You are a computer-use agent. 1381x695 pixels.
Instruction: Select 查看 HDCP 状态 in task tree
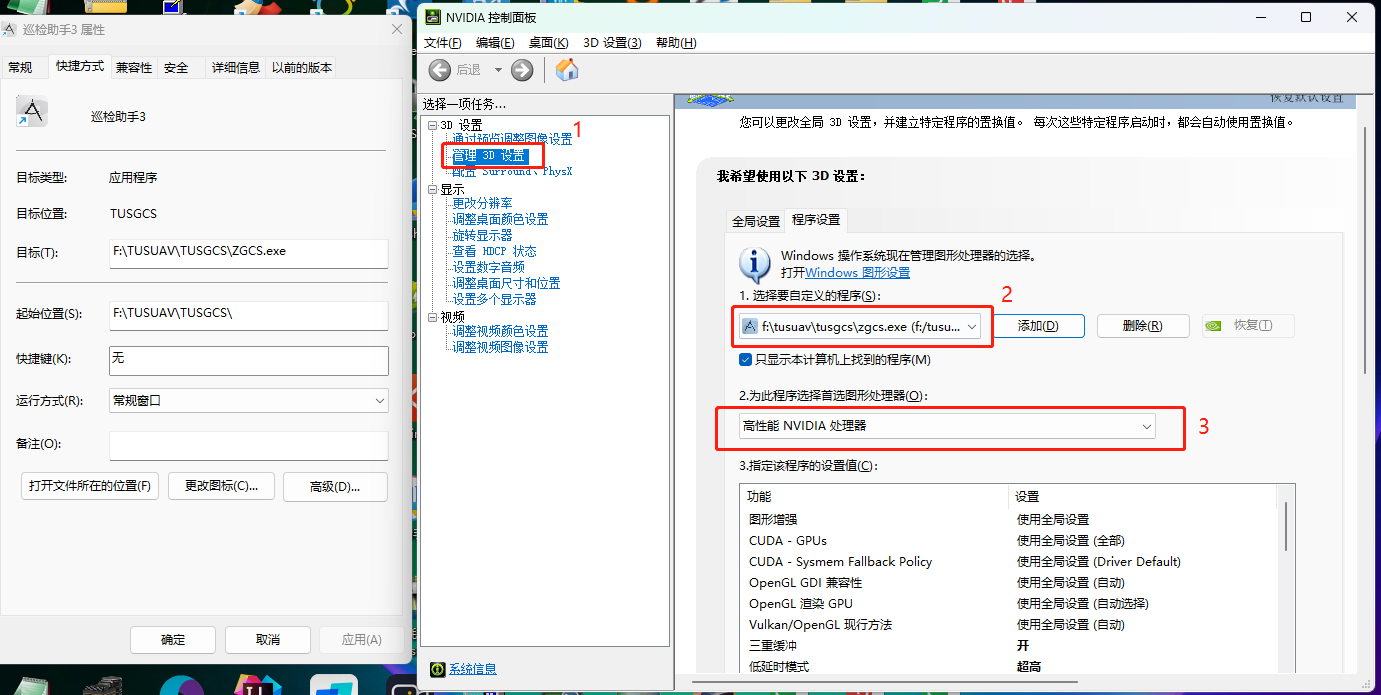(494, 251)
